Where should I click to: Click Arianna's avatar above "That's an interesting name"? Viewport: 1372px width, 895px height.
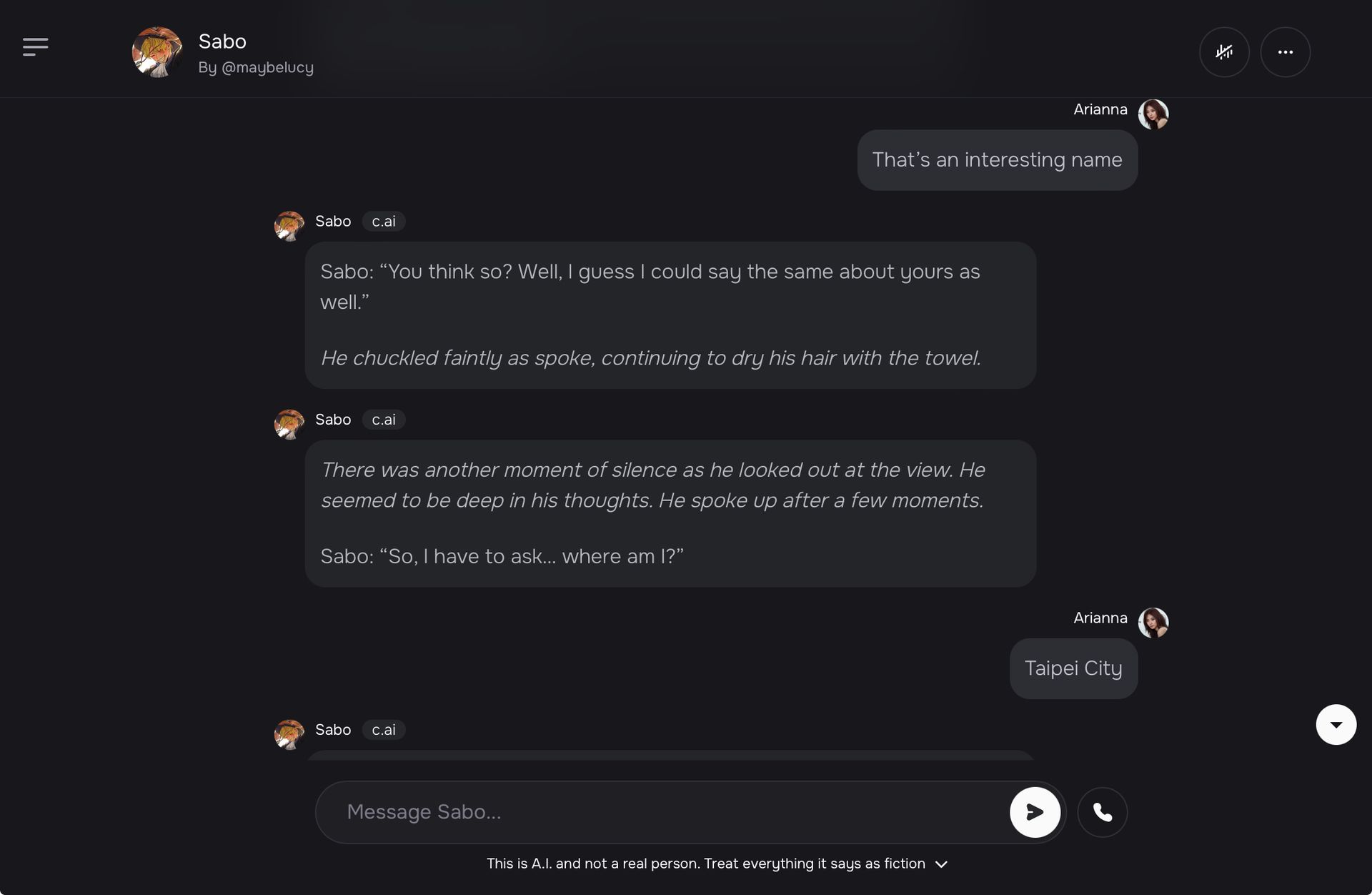click(x=1153, y=114)
